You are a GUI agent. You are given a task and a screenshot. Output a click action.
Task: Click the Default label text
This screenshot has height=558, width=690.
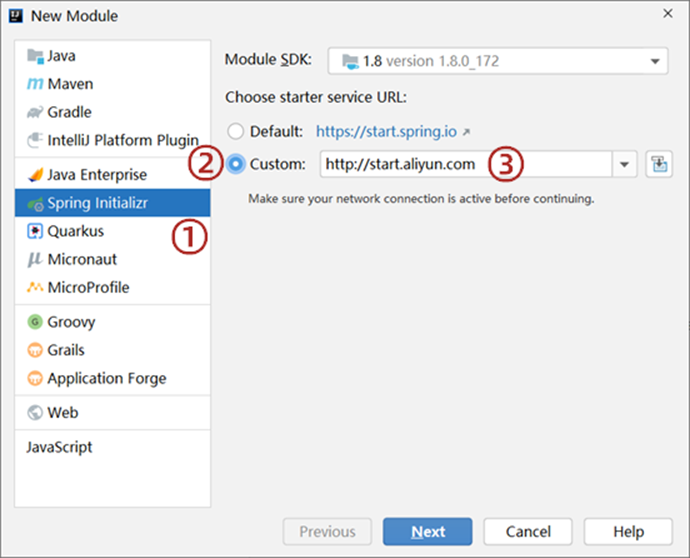coord(276,131)
